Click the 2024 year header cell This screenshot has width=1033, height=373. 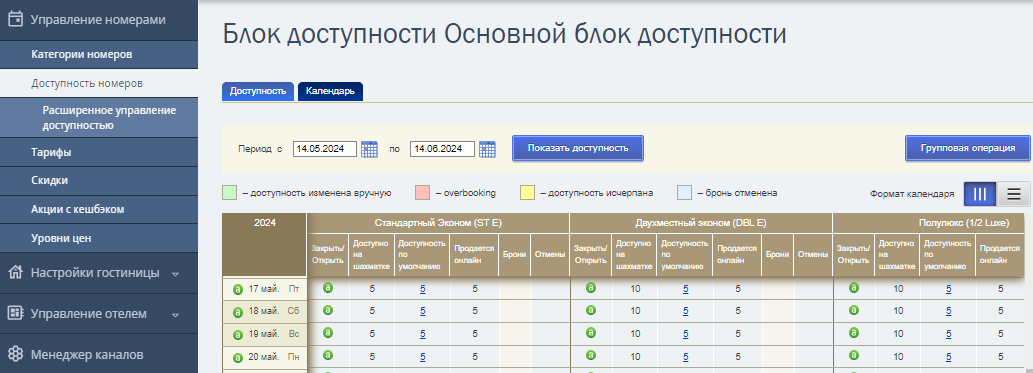coord(265,244)
